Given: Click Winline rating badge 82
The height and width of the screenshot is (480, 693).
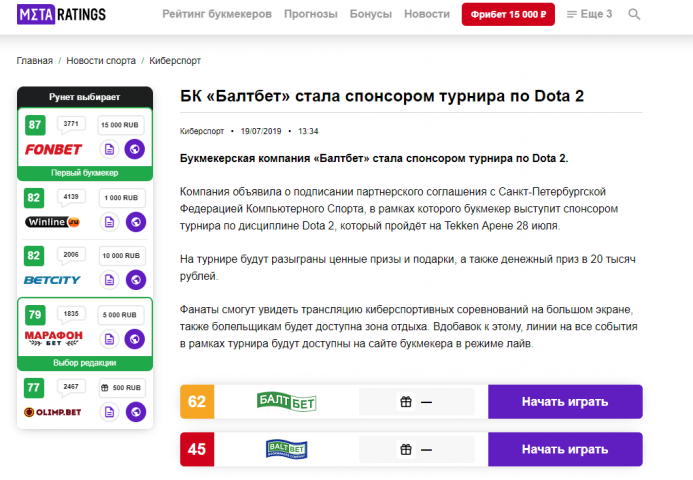Looking at the screenshot, I should [34, 198].
